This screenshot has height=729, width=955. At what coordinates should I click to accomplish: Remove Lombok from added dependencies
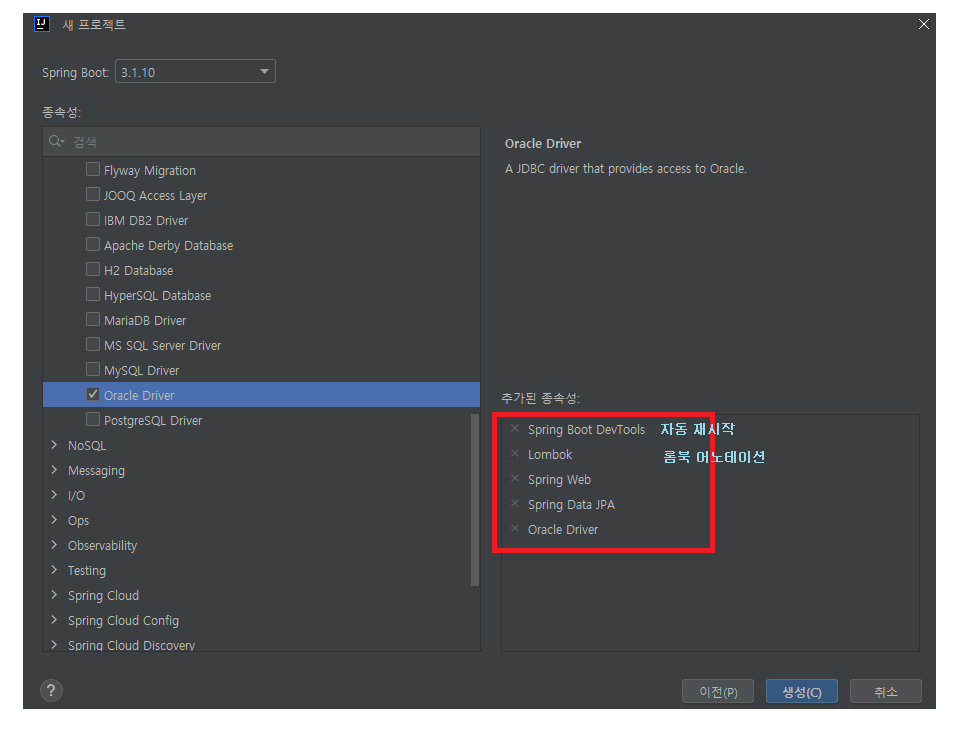point(515,454)
